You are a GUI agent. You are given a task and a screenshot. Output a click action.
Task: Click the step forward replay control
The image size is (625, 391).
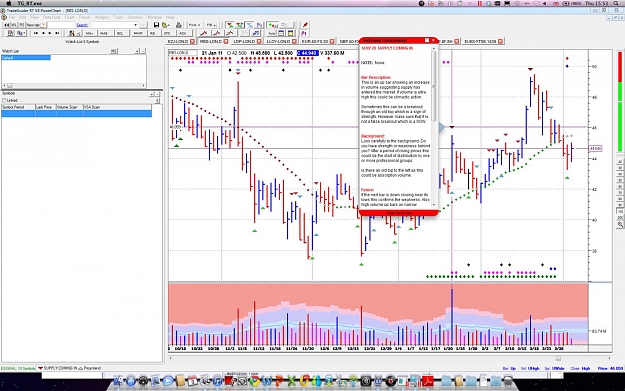pos(50,33)
